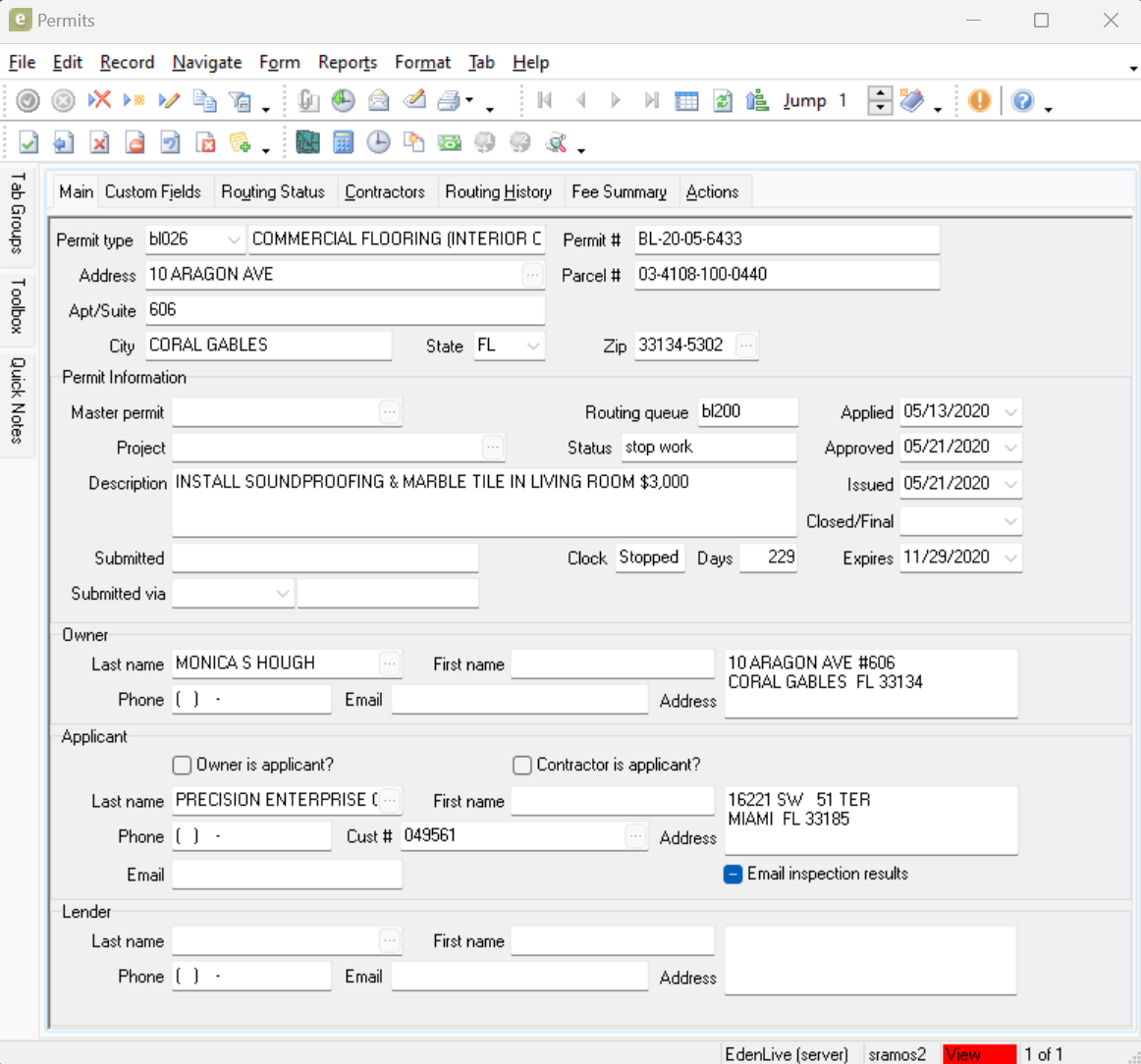This screenshot has width=1141, height=1064.
Task: Open the attachments paperclip icon
Action: pyautogui.click(x=308, y=100)
